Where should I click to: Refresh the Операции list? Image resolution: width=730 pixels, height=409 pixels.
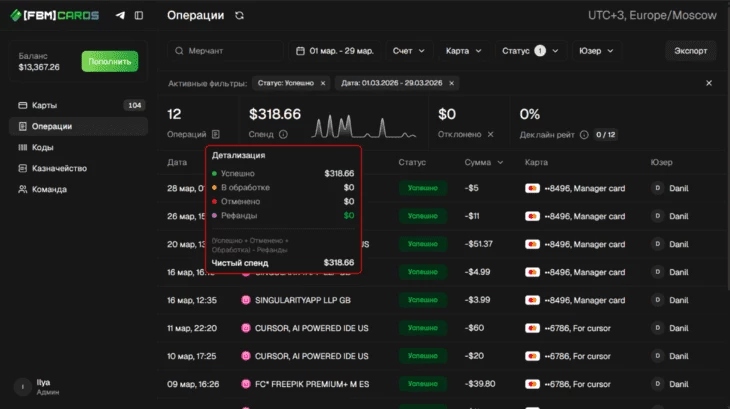click(x=239, y=16)
